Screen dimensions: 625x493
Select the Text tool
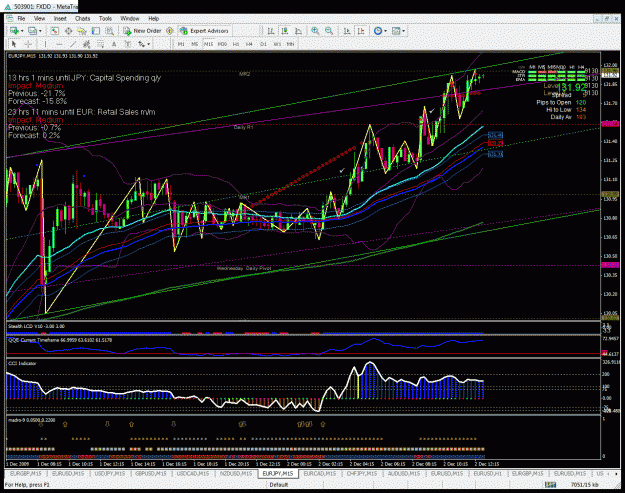[x=114, y=44]
